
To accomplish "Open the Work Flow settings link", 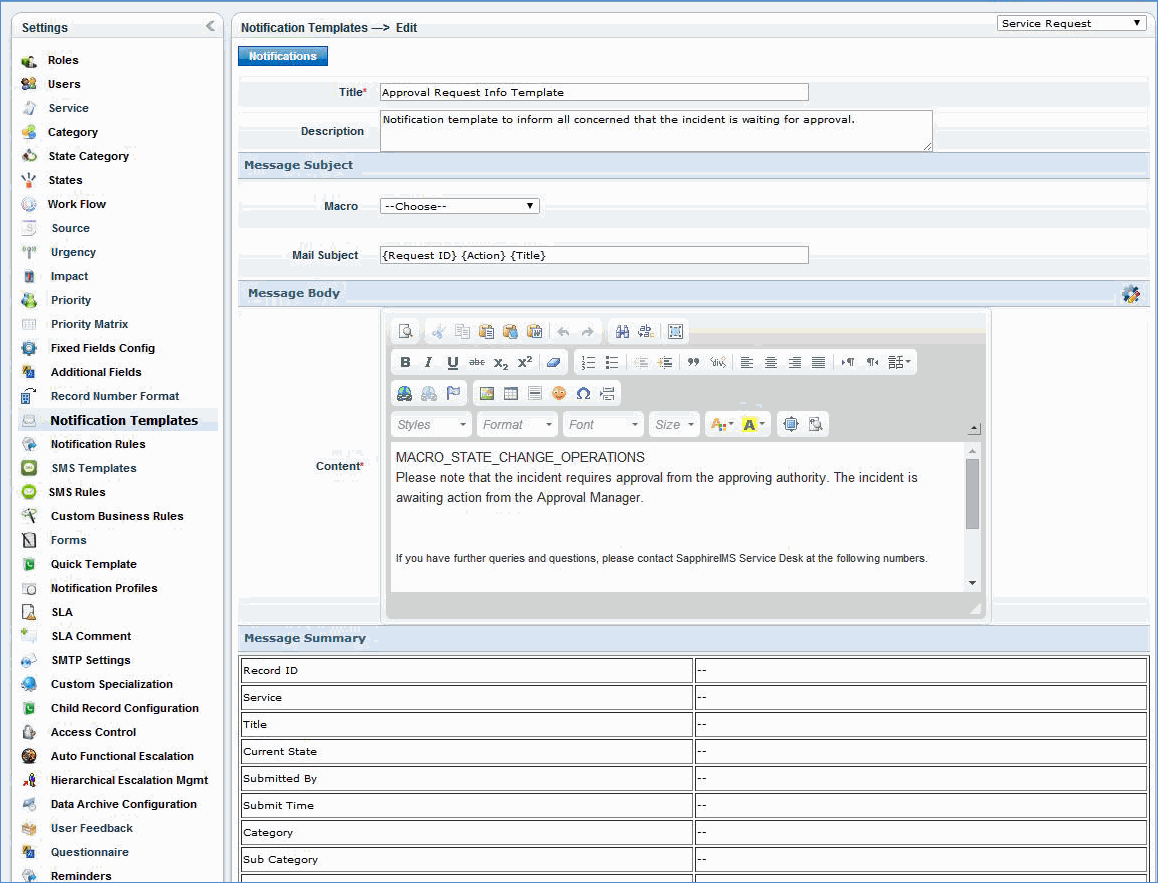I will [x=76, y=204].
